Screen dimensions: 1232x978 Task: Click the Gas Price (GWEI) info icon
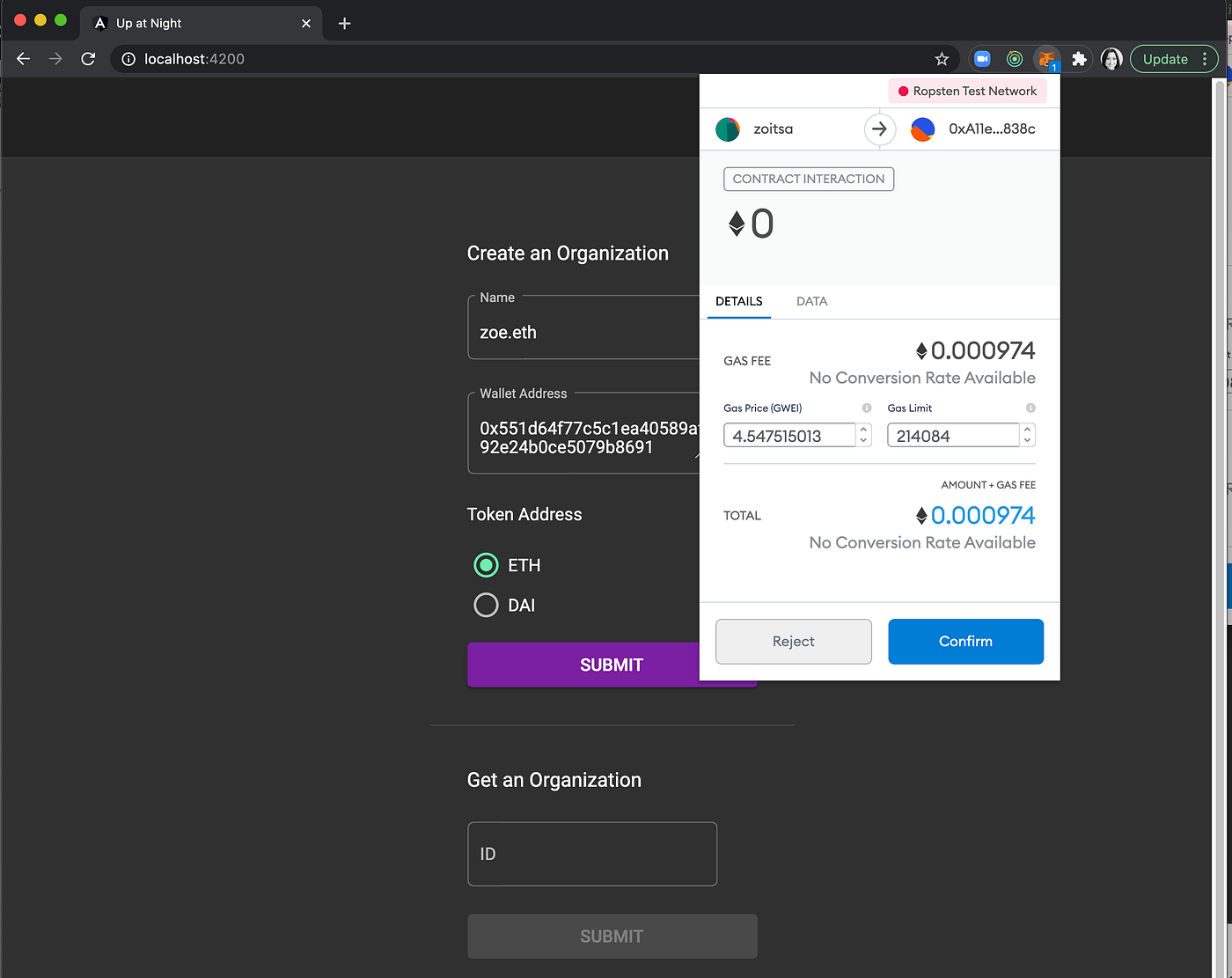point(865,408)
